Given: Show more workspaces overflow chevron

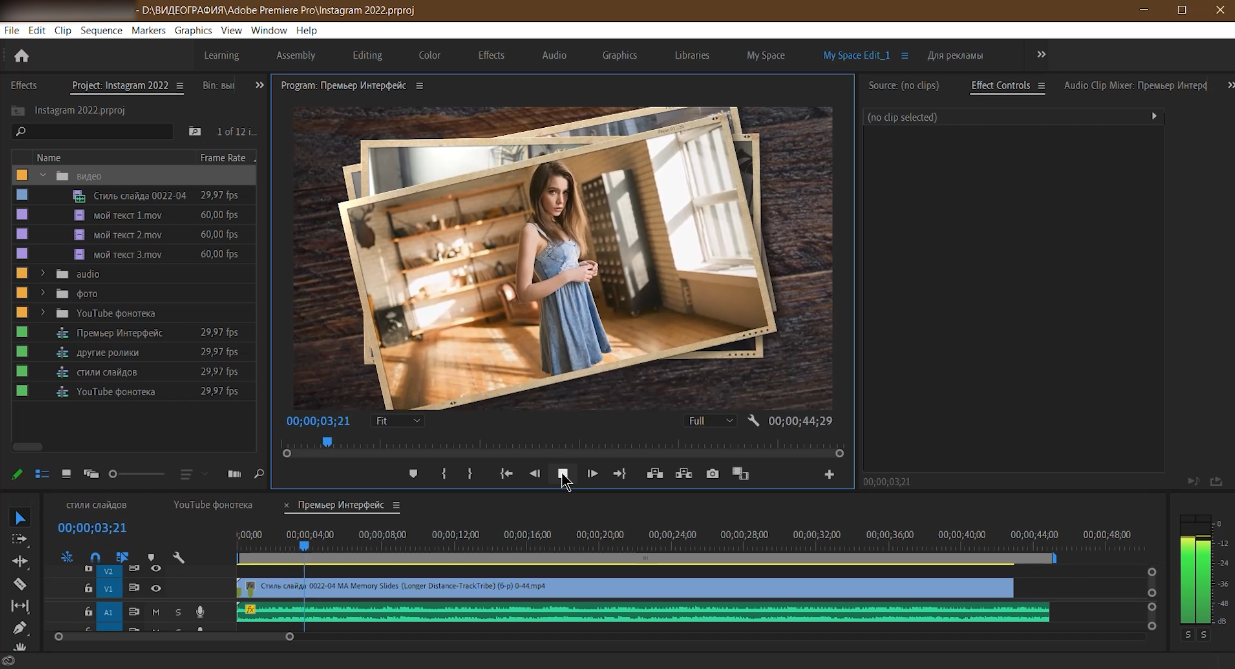Looking at the screenshot, I should 1041,55.
